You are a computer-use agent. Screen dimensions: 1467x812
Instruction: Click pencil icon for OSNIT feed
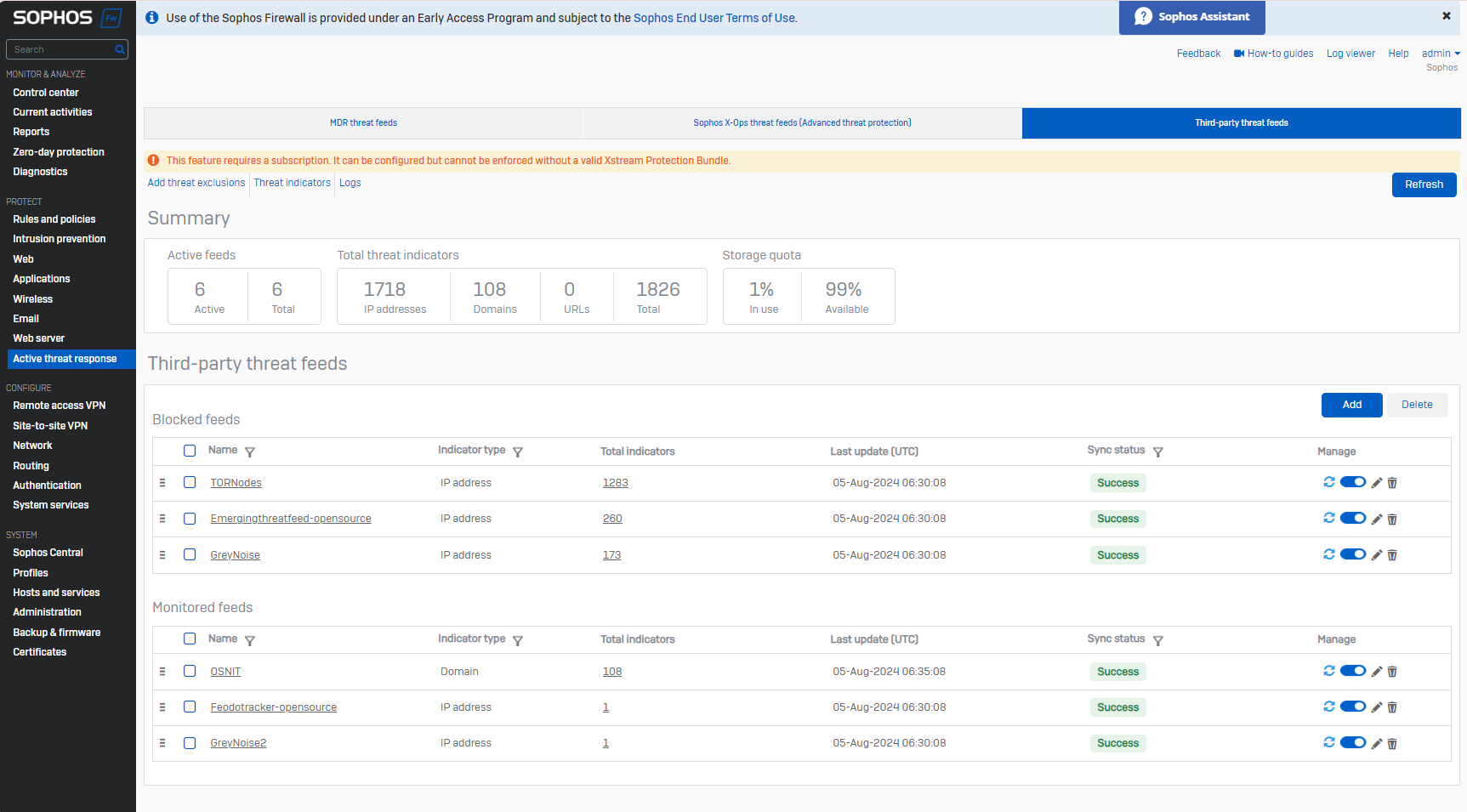pyautogui.click(x=1376, y=672)
